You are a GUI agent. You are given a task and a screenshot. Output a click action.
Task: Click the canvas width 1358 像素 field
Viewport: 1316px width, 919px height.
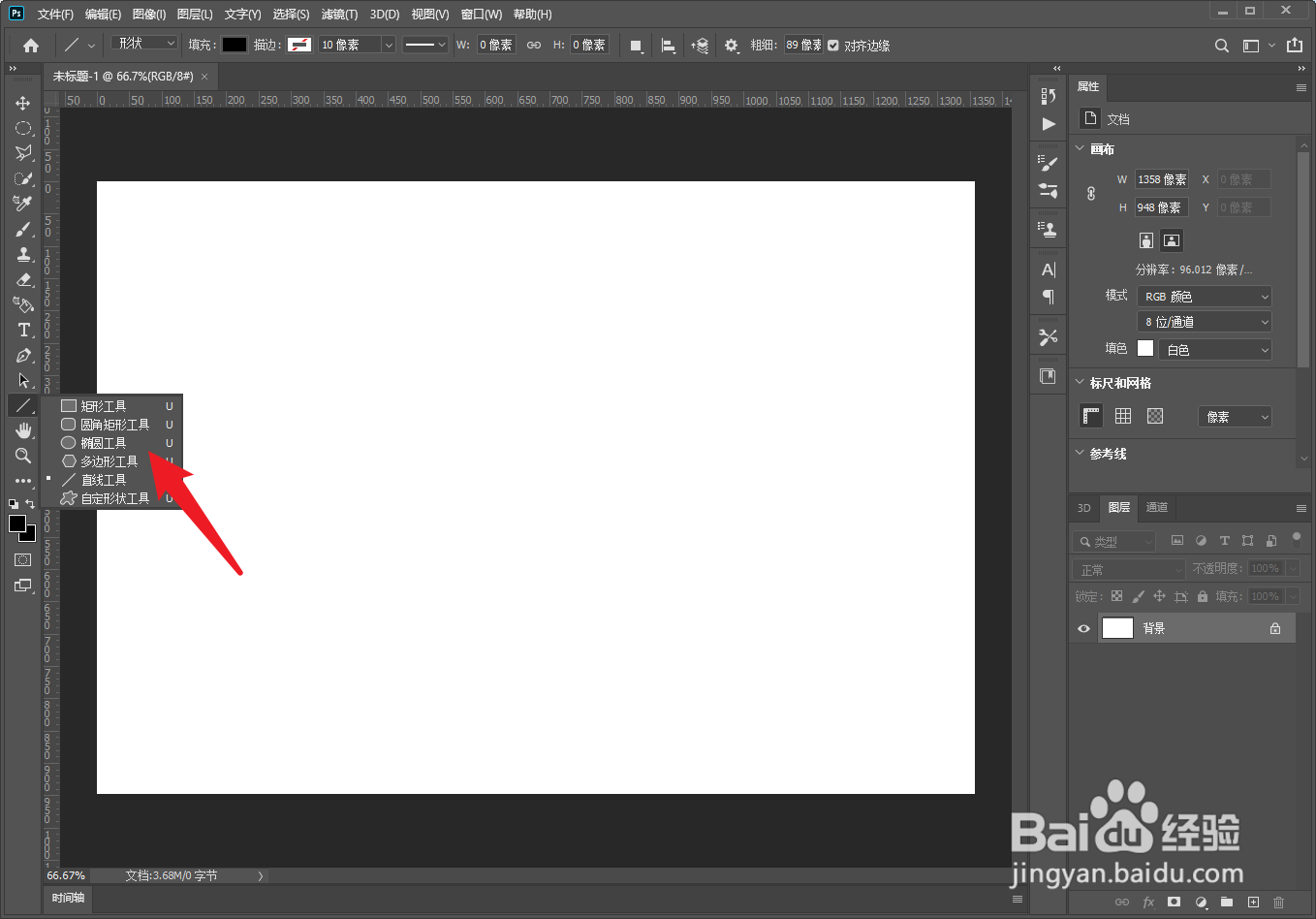(1162, 179)
